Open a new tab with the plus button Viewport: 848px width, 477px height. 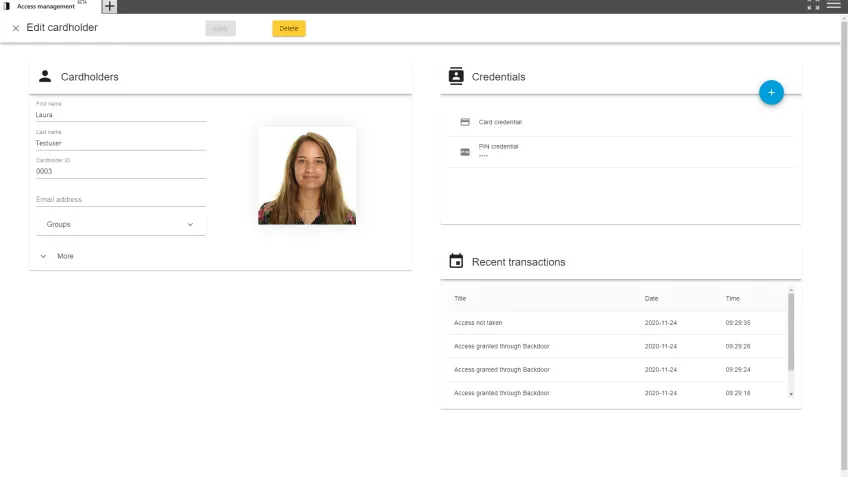(109, 6)
